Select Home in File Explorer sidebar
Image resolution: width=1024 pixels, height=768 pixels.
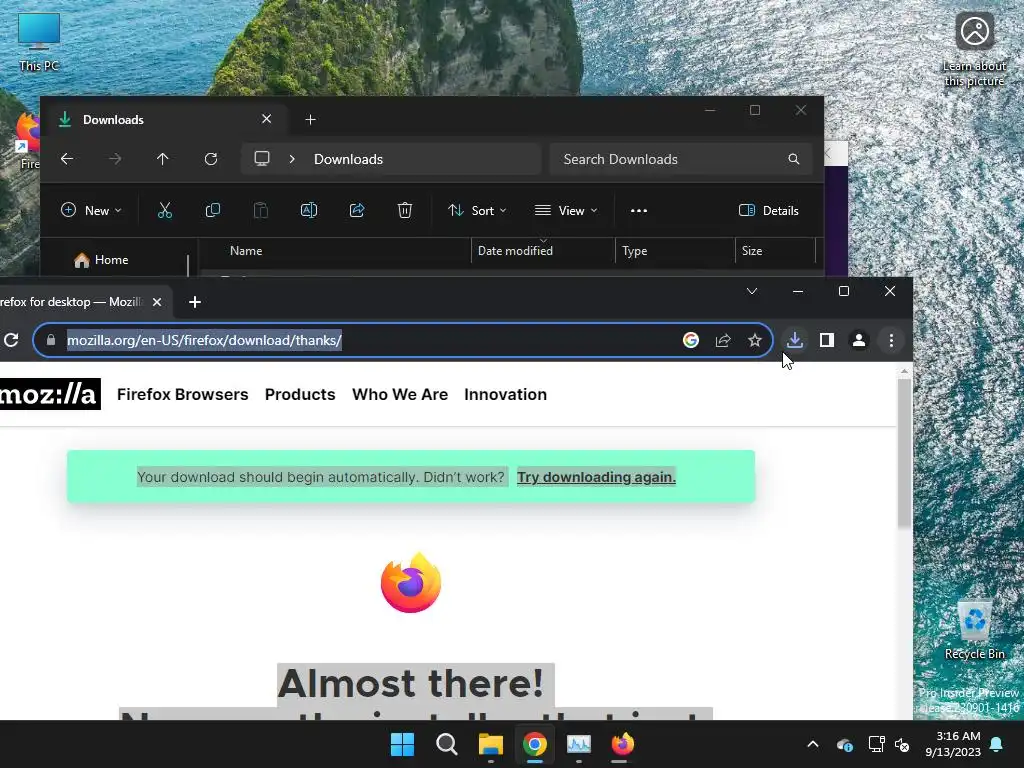click(101, 260)
